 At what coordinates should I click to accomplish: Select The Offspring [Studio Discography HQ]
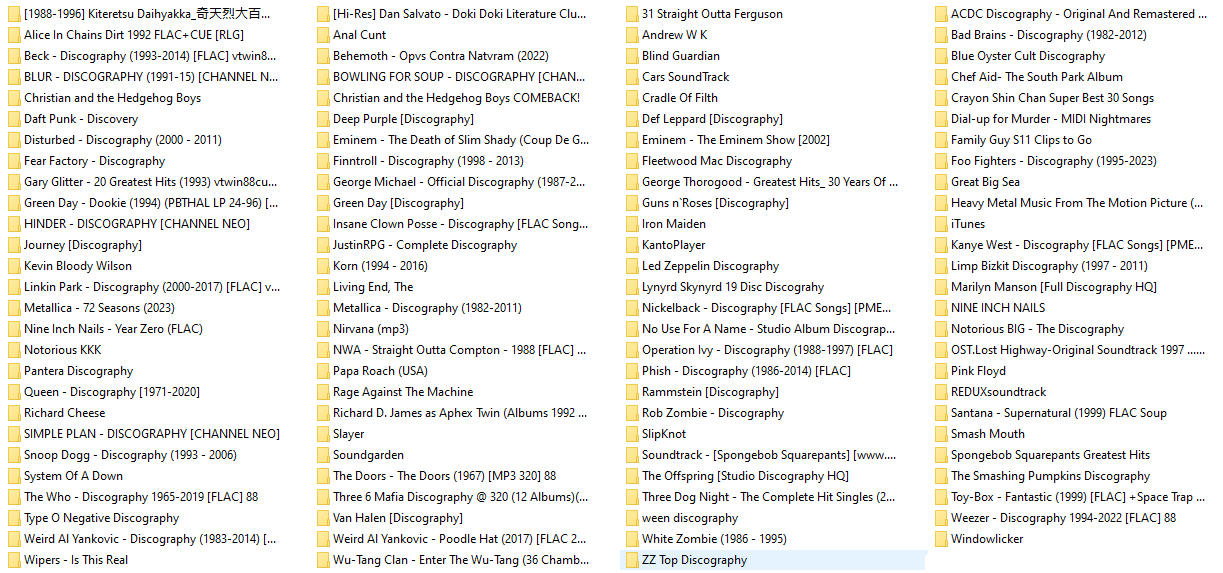pyautogui.click(x=745, y=476)
